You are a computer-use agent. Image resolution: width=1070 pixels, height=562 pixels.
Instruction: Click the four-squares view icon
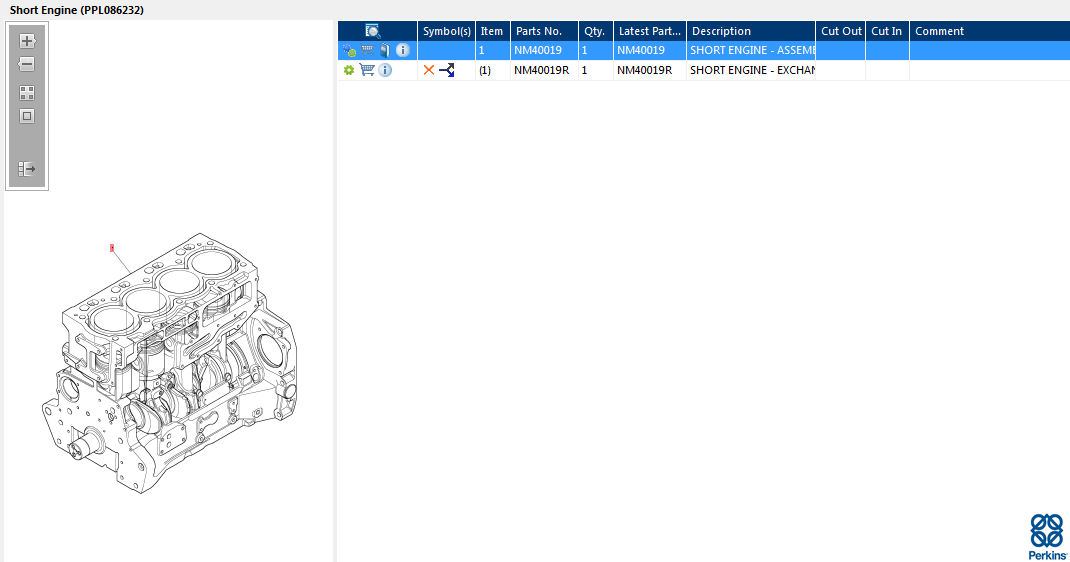point(27,93)
